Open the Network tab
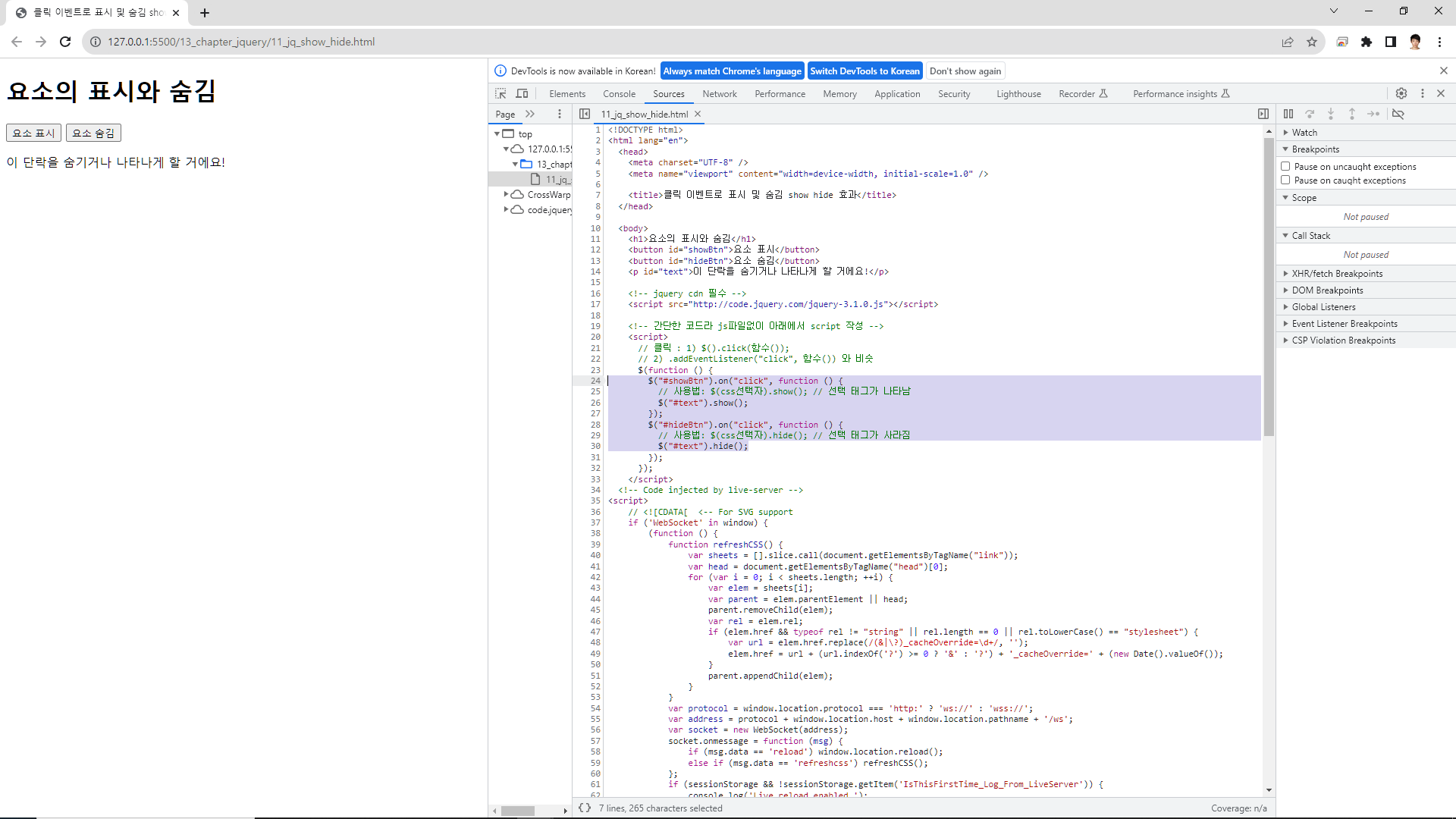This screenshot has width=1456, height=819. tap(719, 94)
